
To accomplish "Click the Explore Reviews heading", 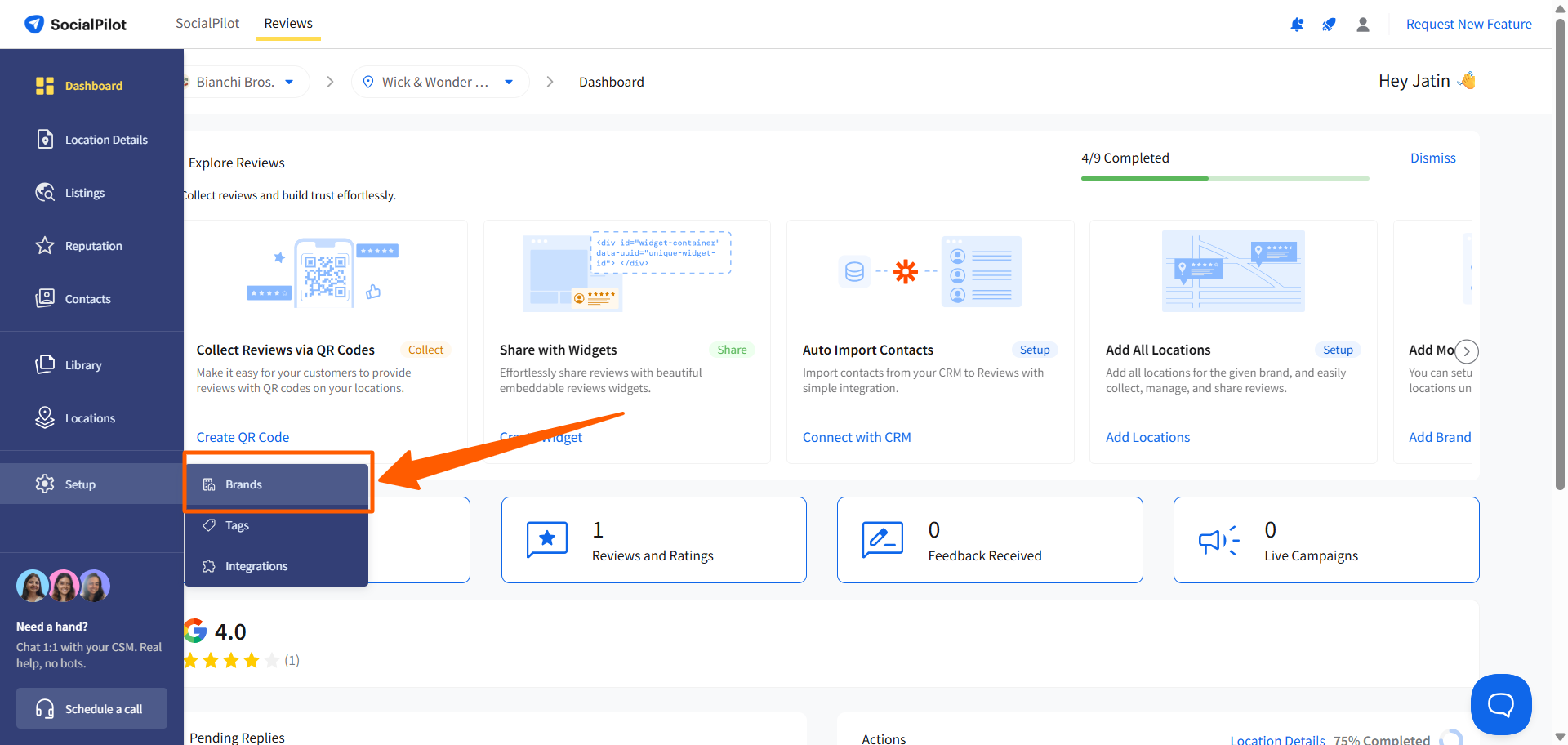I will pyautogui.click(x=237, y=163).
